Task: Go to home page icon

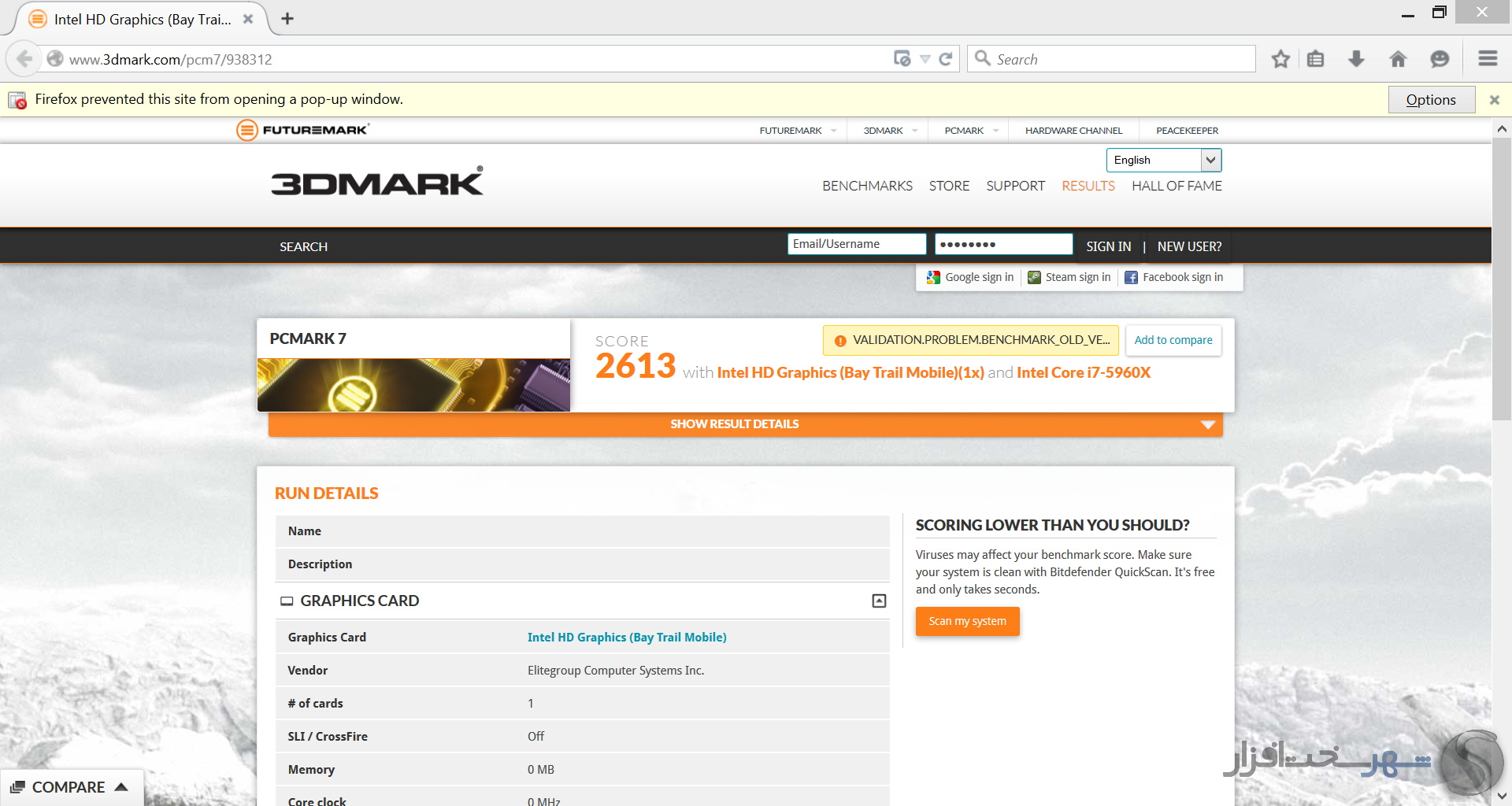Action: point(1398,59)
